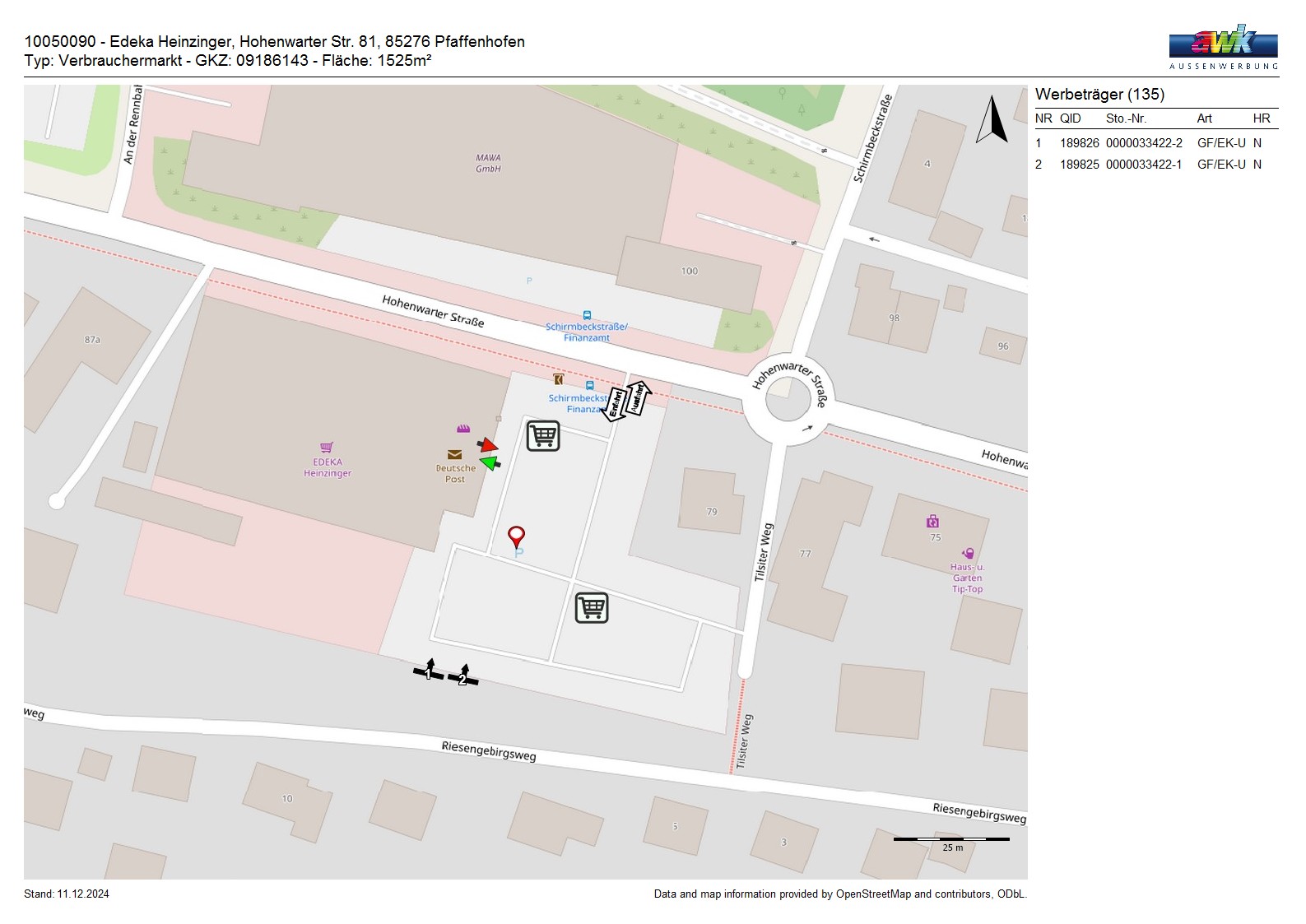Click the 25 m scale bar
1306x924 pixels.
951,840
